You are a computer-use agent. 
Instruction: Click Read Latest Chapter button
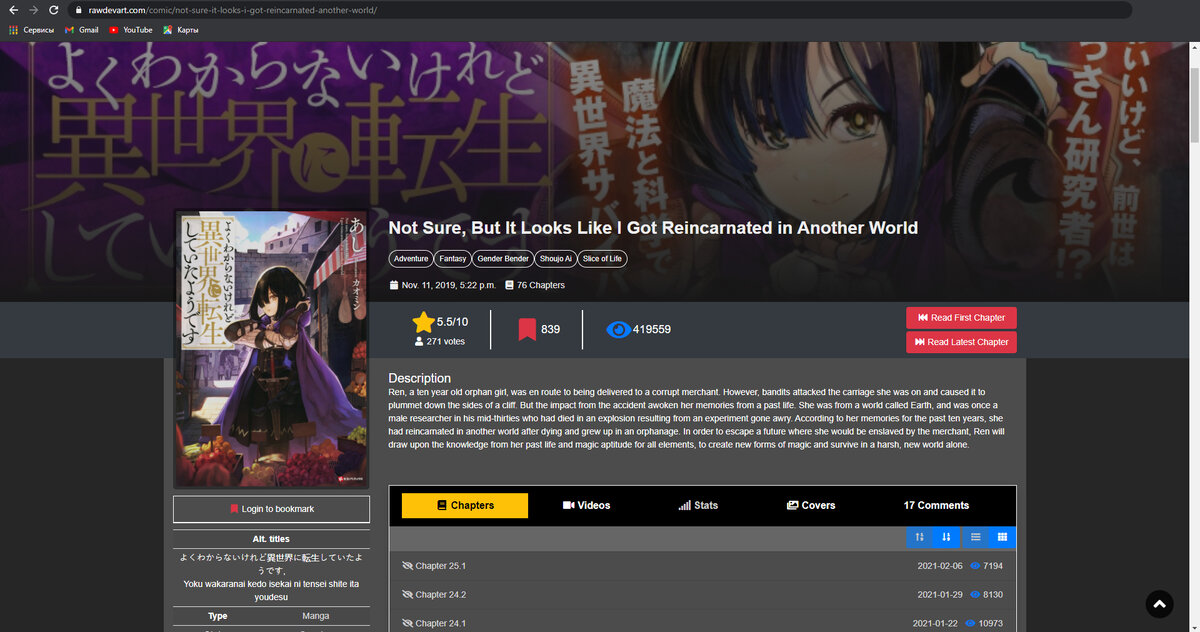pyautogui.click(x=961, y=342)
